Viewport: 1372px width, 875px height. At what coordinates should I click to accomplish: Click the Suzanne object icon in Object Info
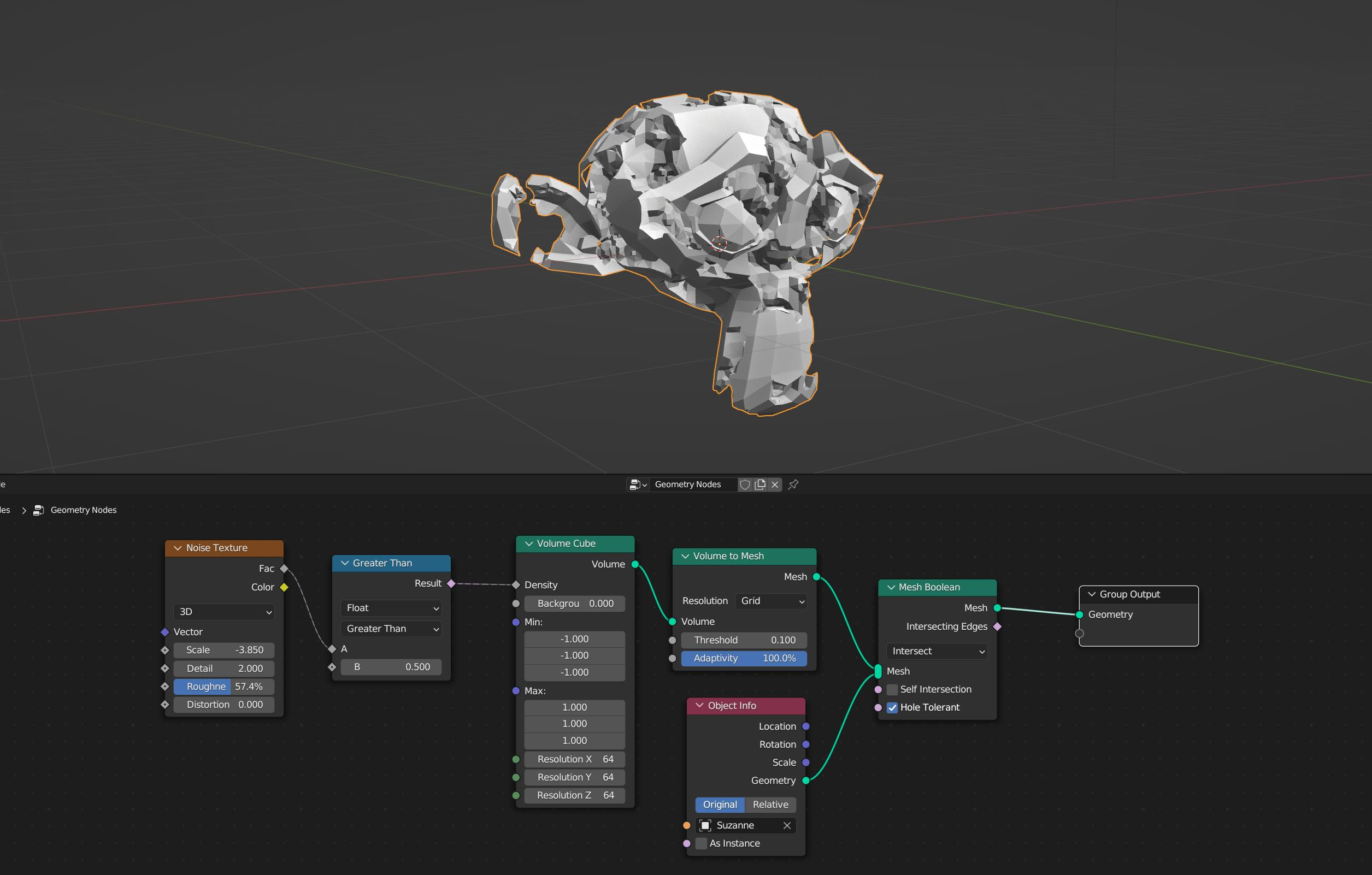click(705, 825)
